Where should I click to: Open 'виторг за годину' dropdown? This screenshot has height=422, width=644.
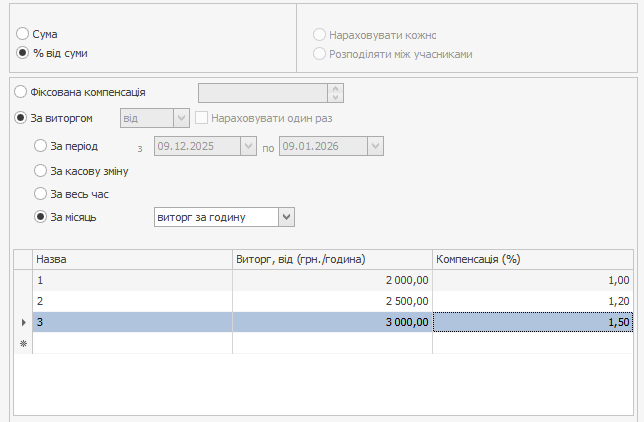pyautogui.click(x=286, y=216)
